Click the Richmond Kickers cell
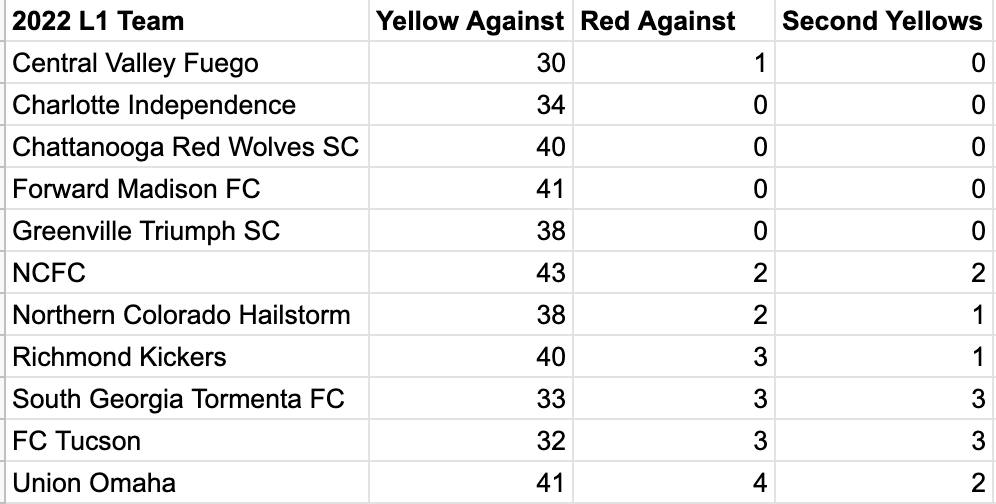Image resolution: width=996 pixels, height=504 pixels. pos(119,357)
